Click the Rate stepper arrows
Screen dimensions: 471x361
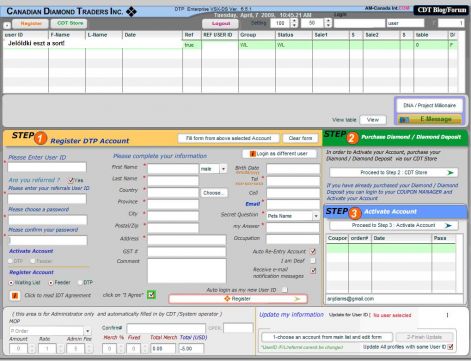point(60,349)
